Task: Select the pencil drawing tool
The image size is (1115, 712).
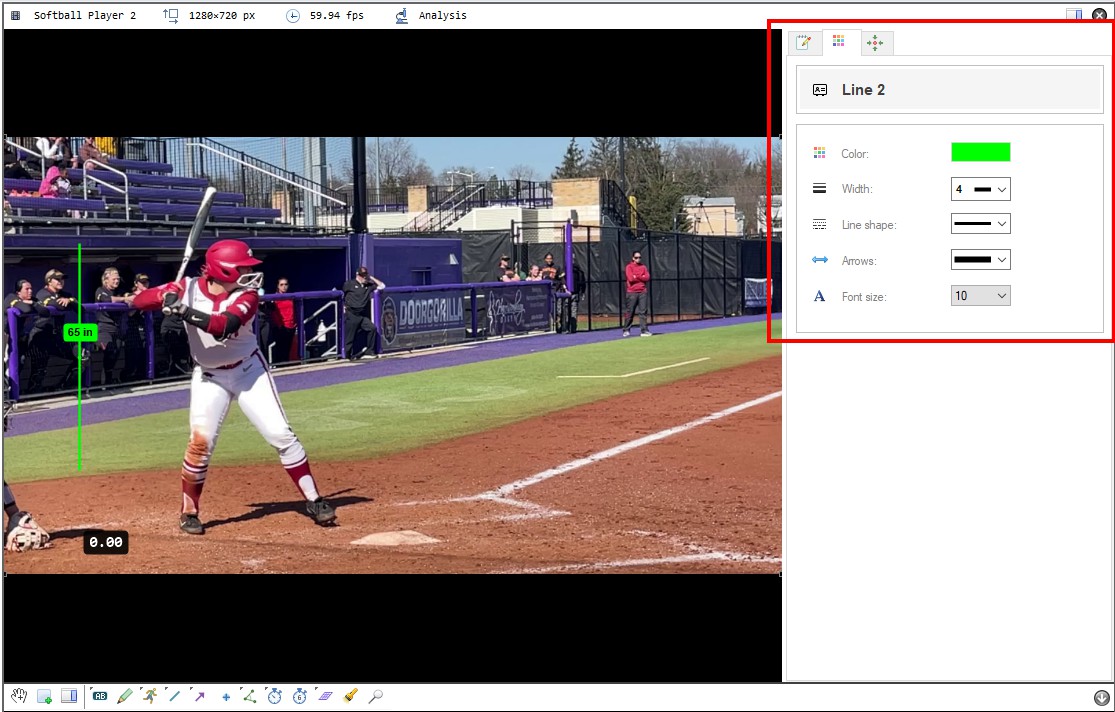Action: tap(124, 696)
